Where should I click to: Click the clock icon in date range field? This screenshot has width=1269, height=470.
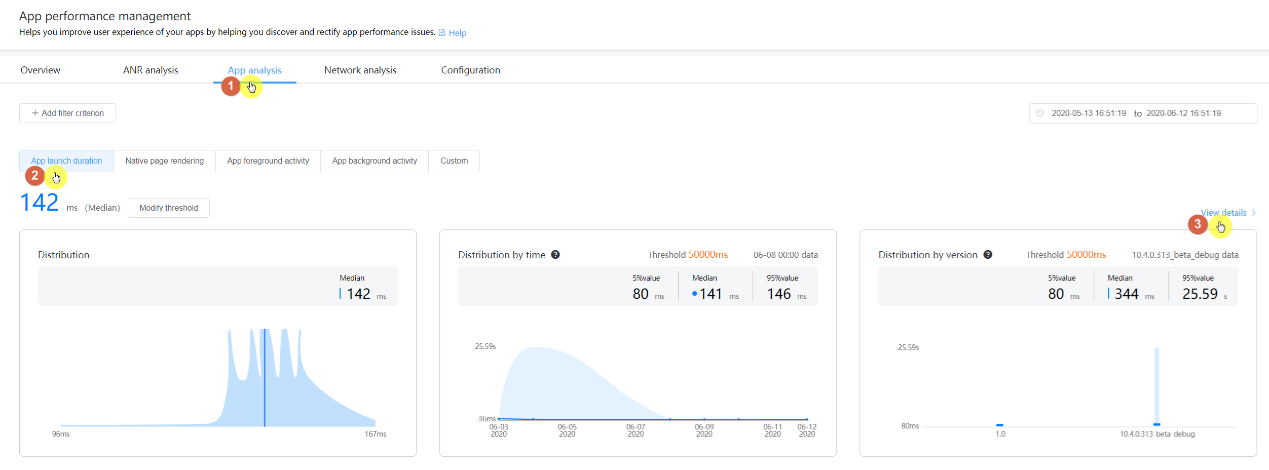(1040, 113)
